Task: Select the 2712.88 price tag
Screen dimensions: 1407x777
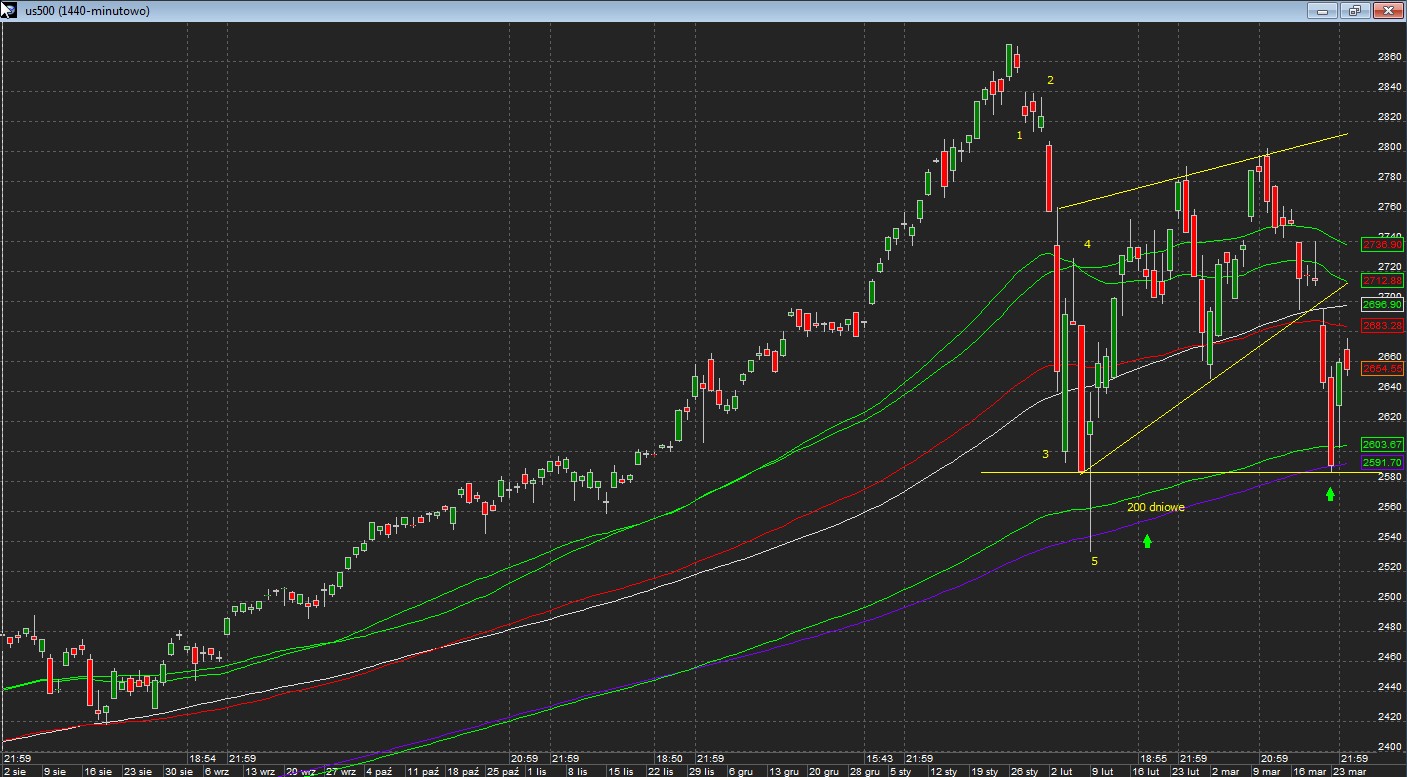Action: click(1383, 281)
